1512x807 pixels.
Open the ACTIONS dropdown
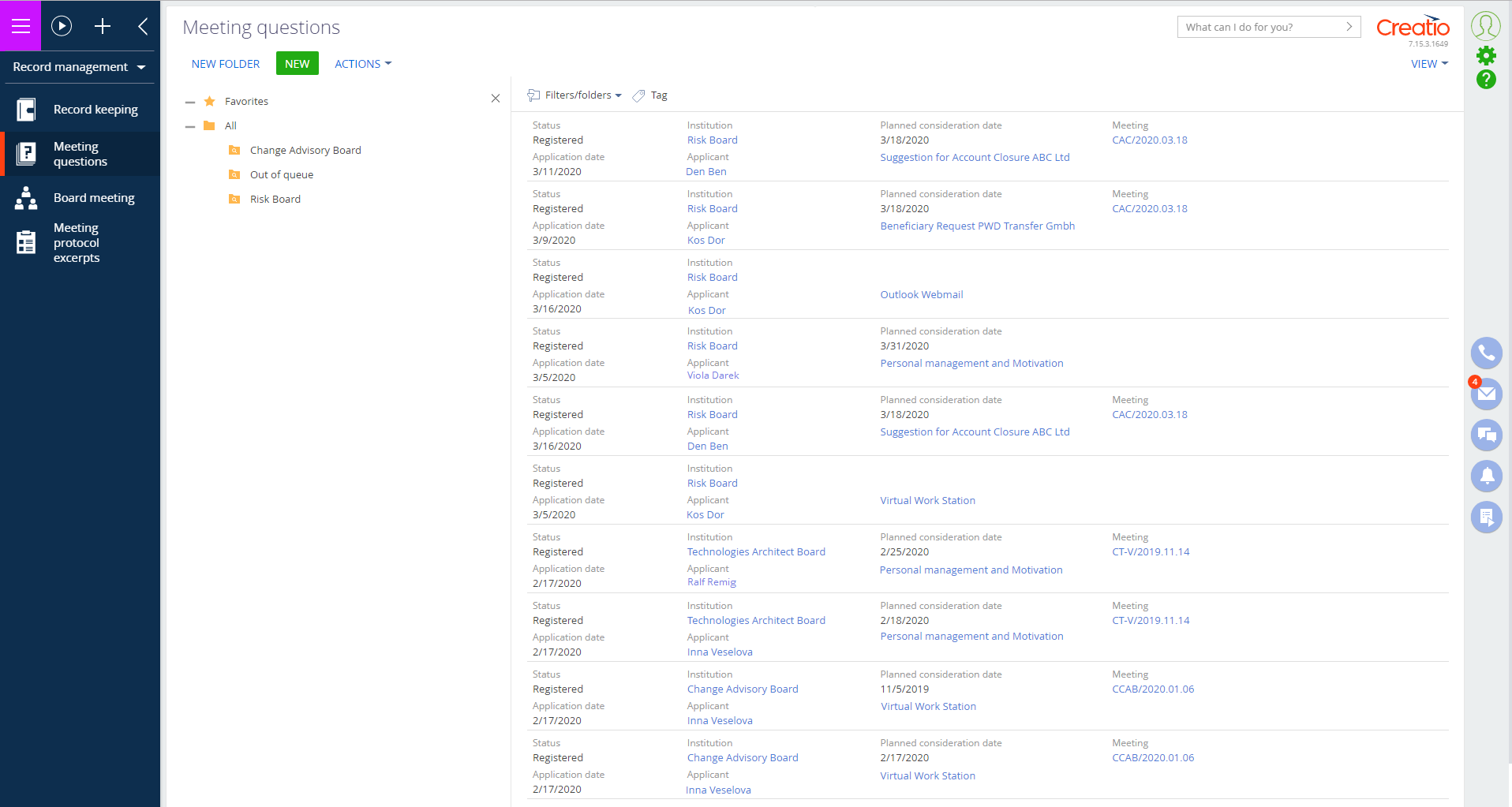363,64
